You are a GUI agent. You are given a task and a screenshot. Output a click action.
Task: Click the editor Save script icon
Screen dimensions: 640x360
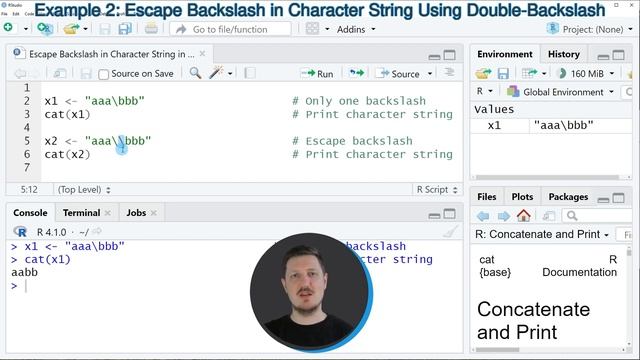point(86,73)
